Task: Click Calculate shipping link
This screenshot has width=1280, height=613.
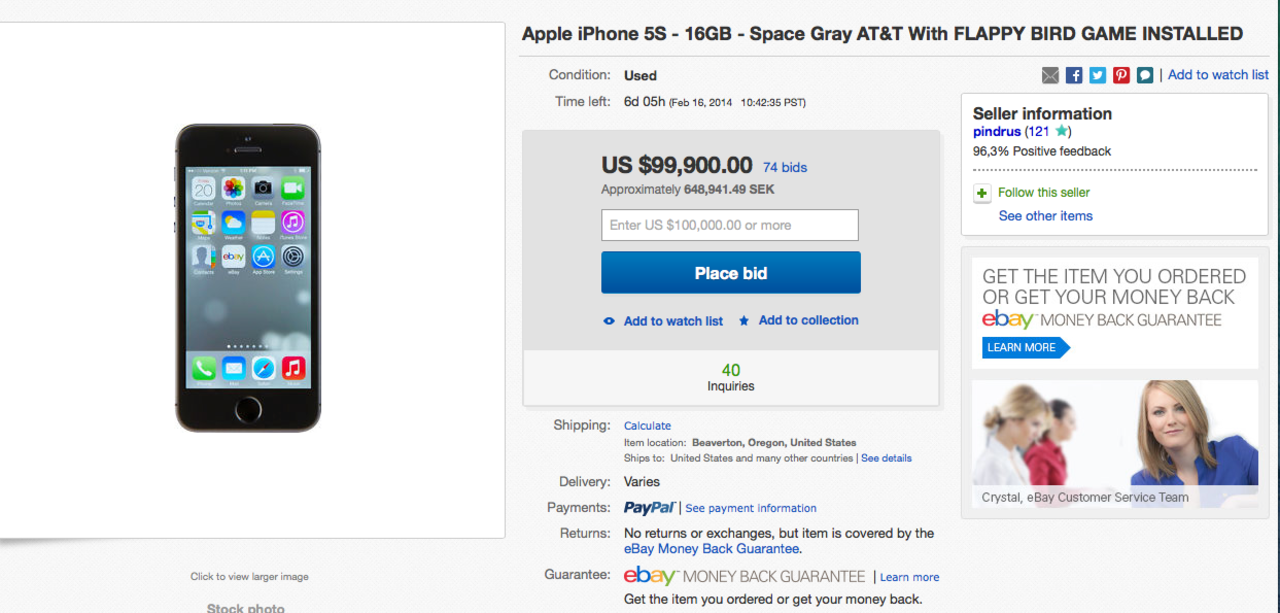Action: click(647, 426)
